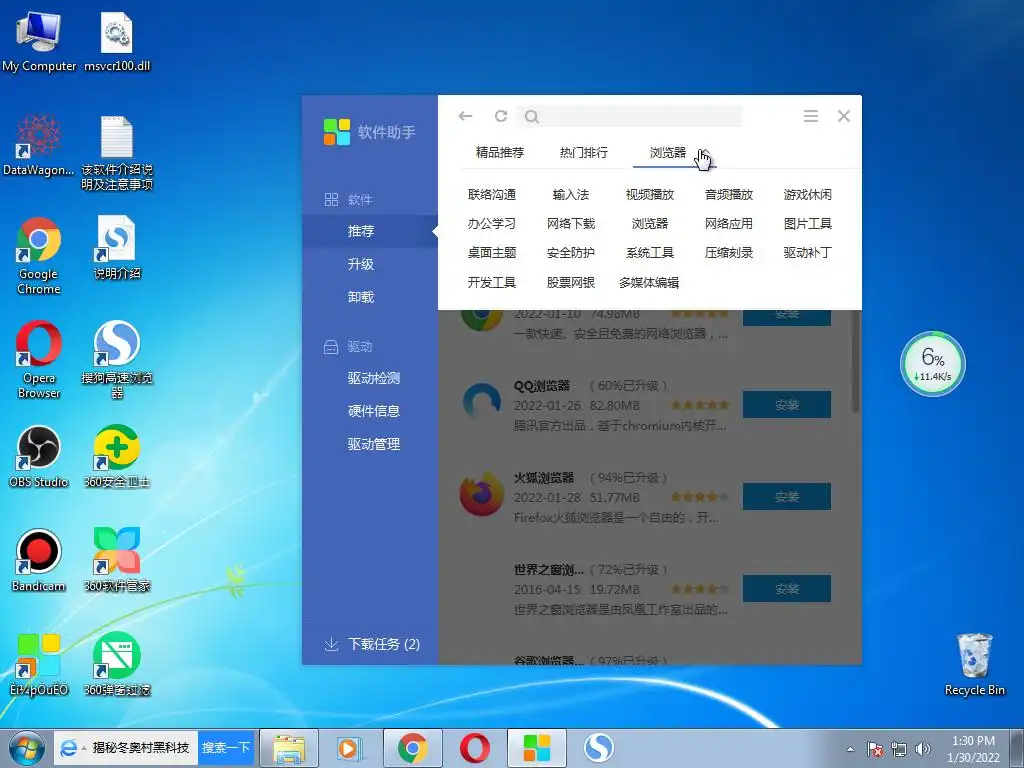
Task: Choose the 办公学习 category
Action: pyautogui.click(x=492, y=223)
